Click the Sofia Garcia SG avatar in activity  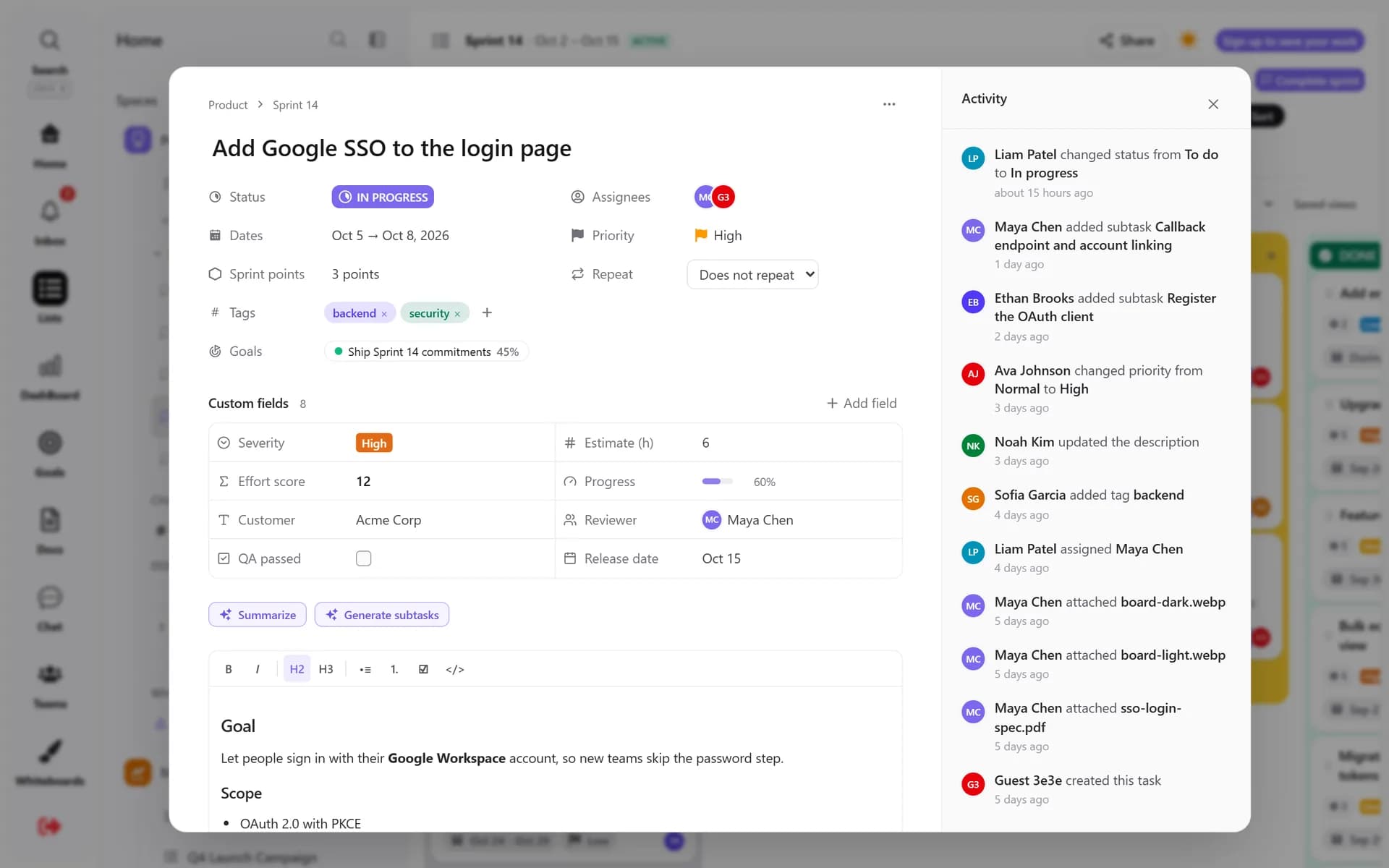pyautogui.click(x=973, y=499)
